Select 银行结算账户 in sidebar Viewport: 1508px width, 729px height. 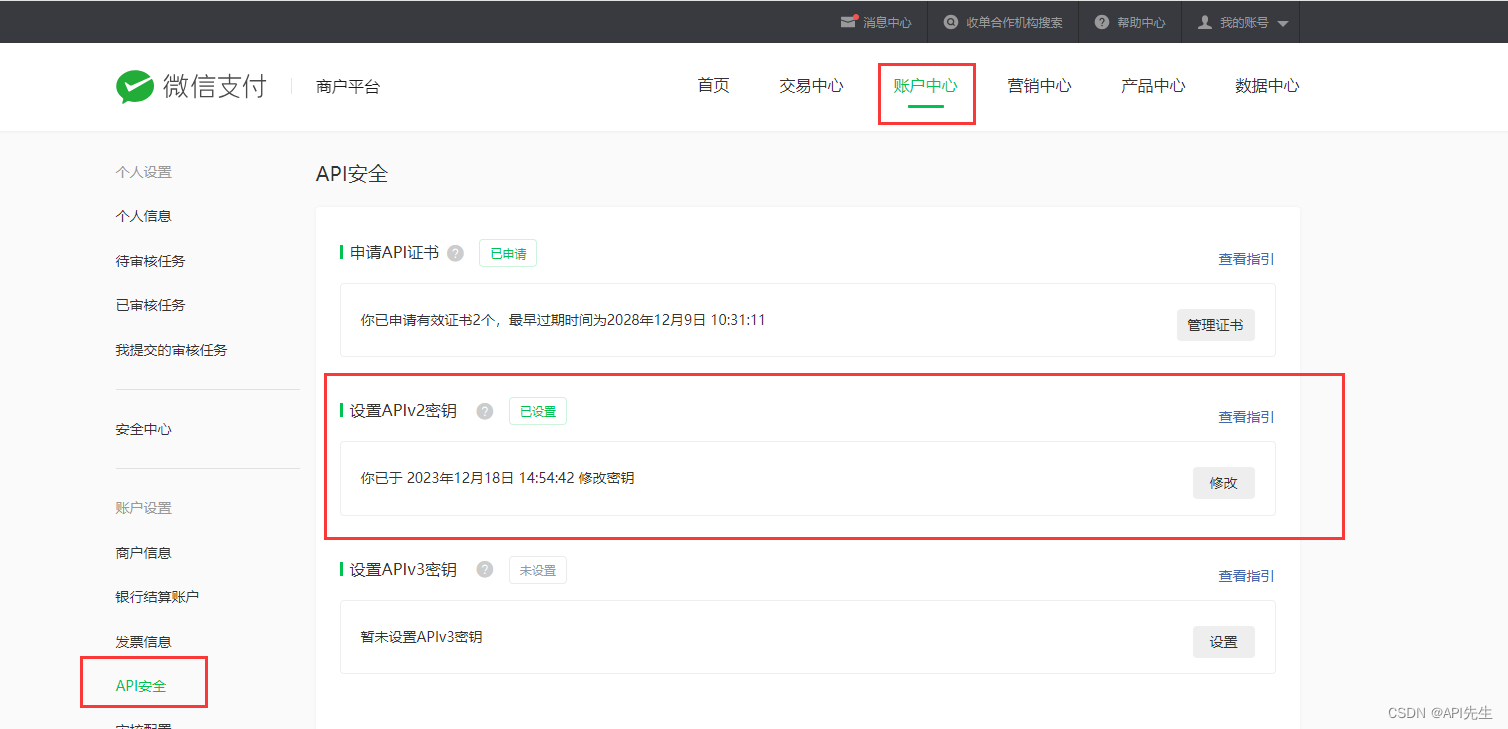[157, 597]
